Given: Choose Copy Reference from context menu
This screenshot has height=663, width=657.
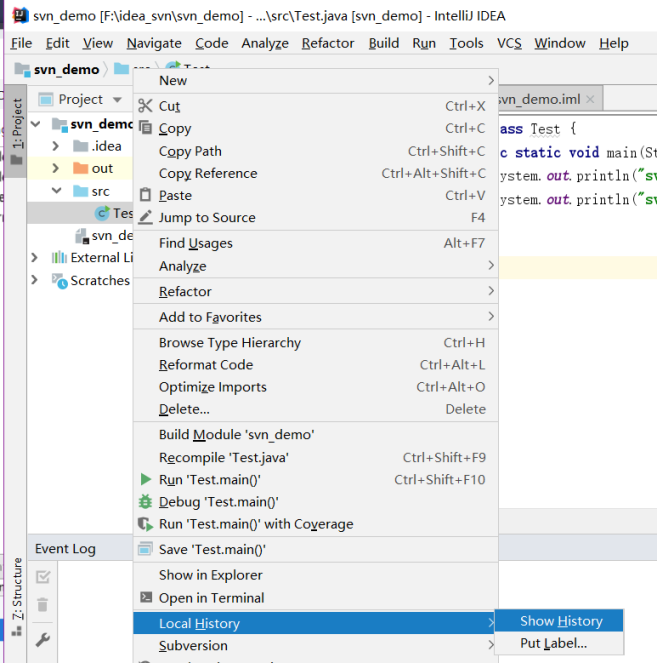Looking at the screenshot, I should click(315, 173).
